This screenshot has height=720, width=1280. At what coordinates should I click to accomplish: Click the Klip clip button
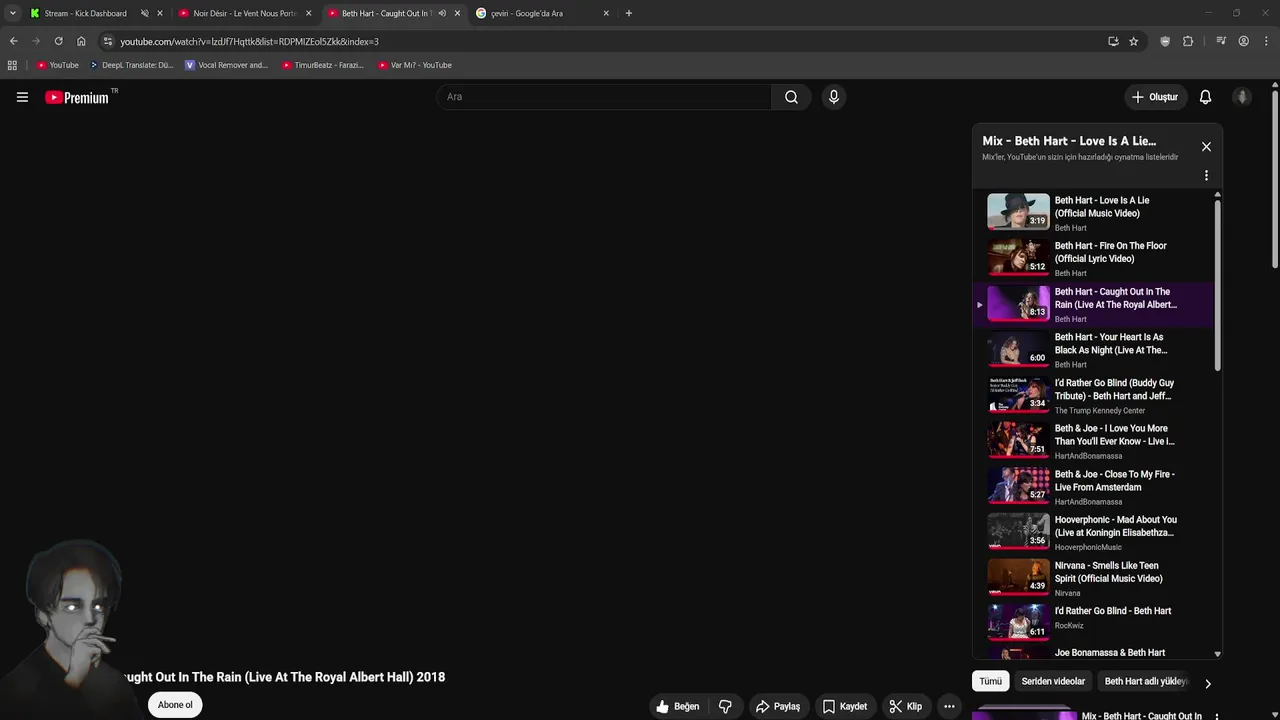click(905, 706)
